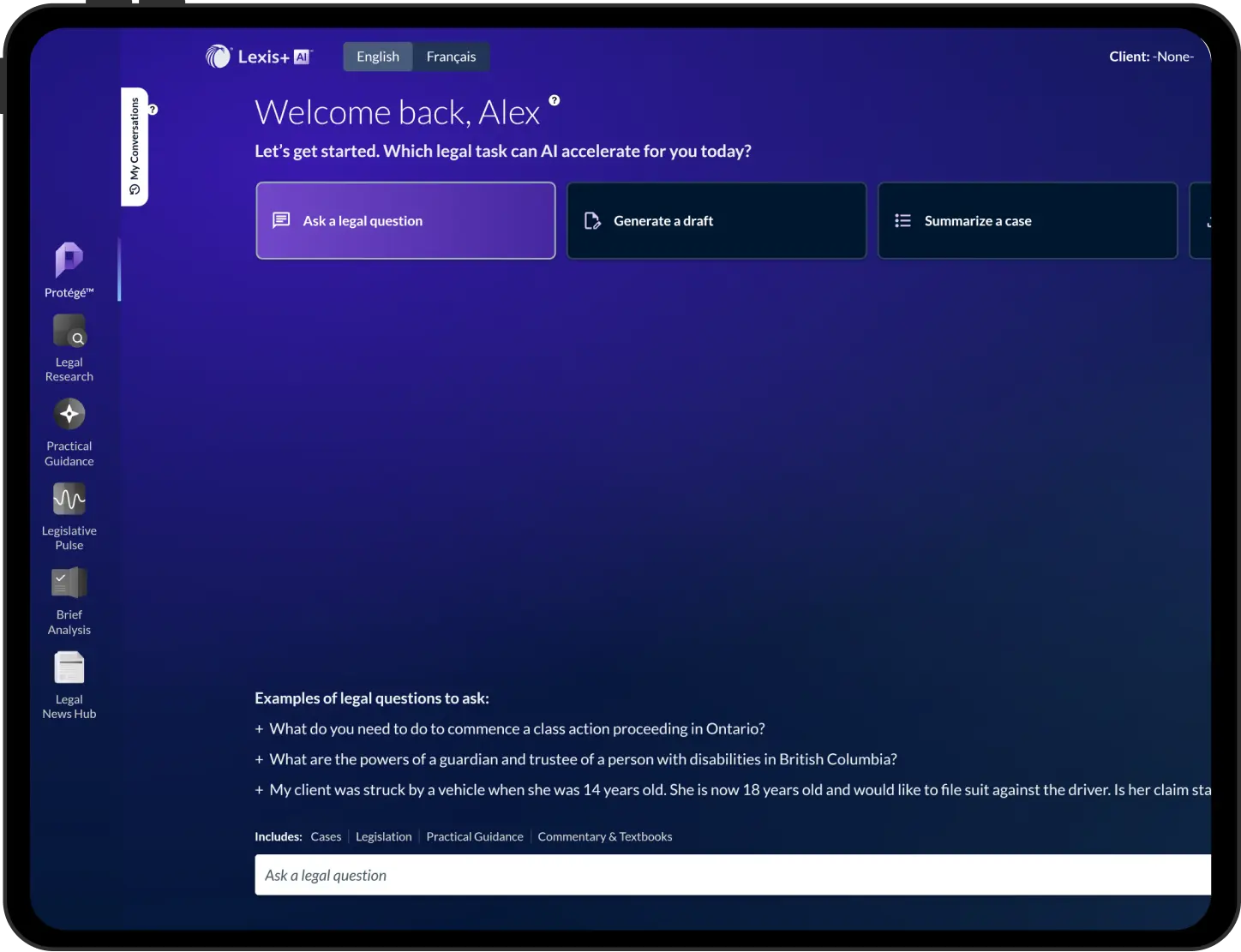Click the Client -None- selector
This screenshot has width=1241, height=952.
(1151, 57)
